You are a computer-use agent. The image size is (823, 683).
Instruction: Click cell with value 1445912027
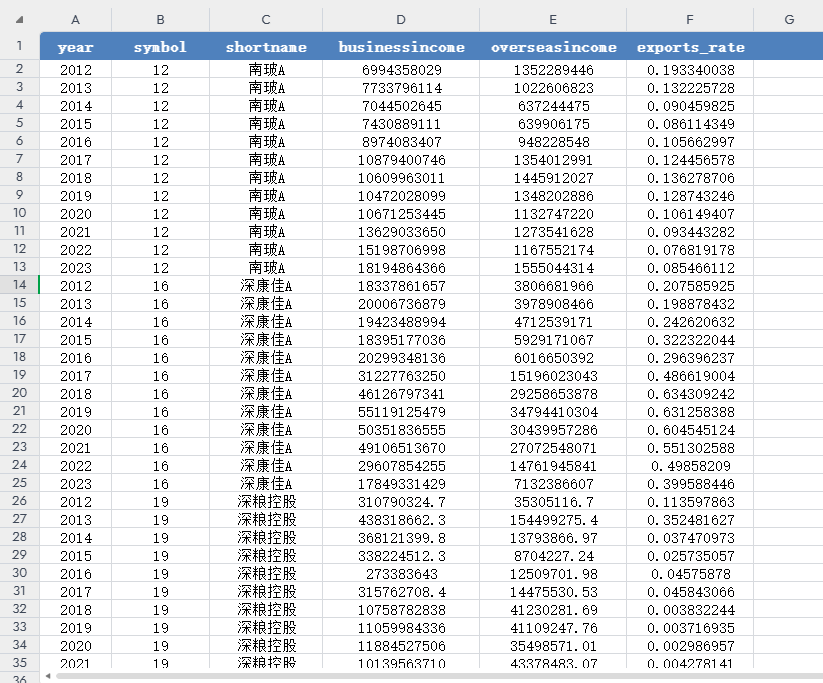(553, 178)
